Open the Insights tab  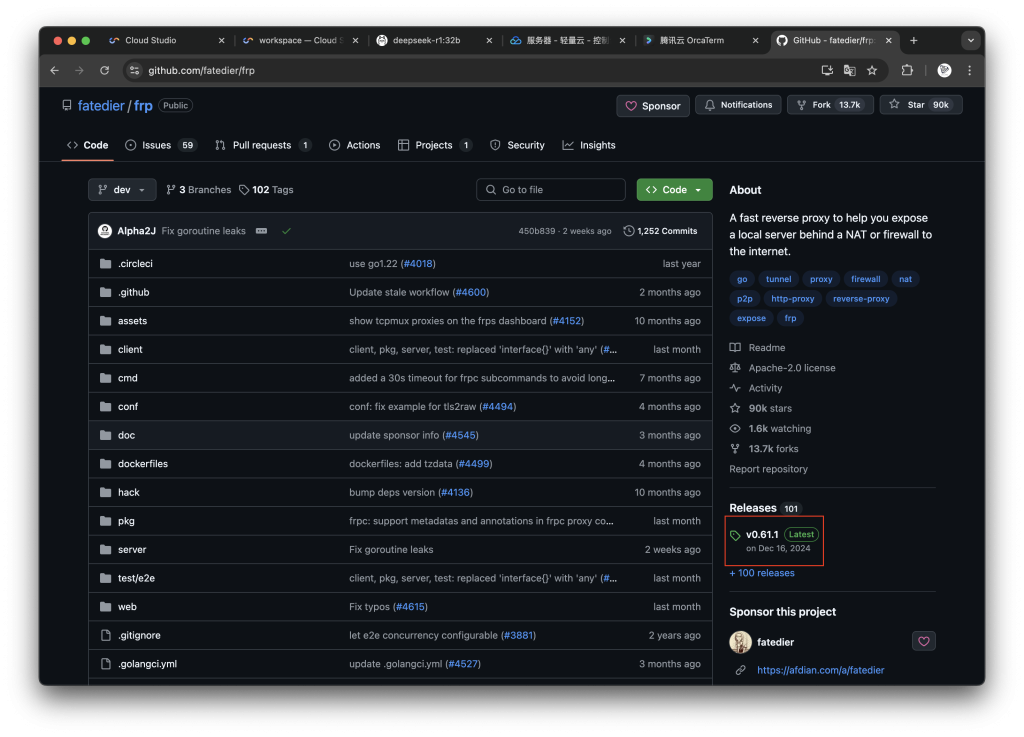[589, 146]
